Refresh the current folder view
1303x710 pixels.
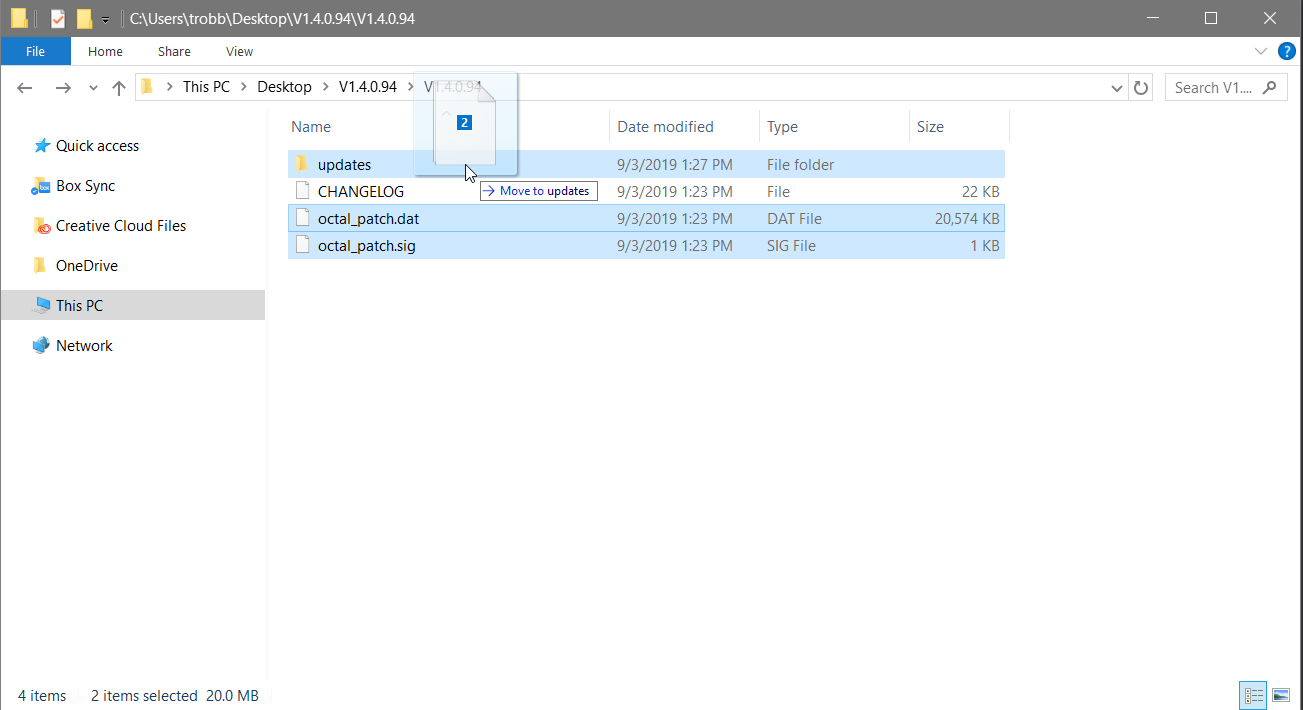pos(1141,88)
